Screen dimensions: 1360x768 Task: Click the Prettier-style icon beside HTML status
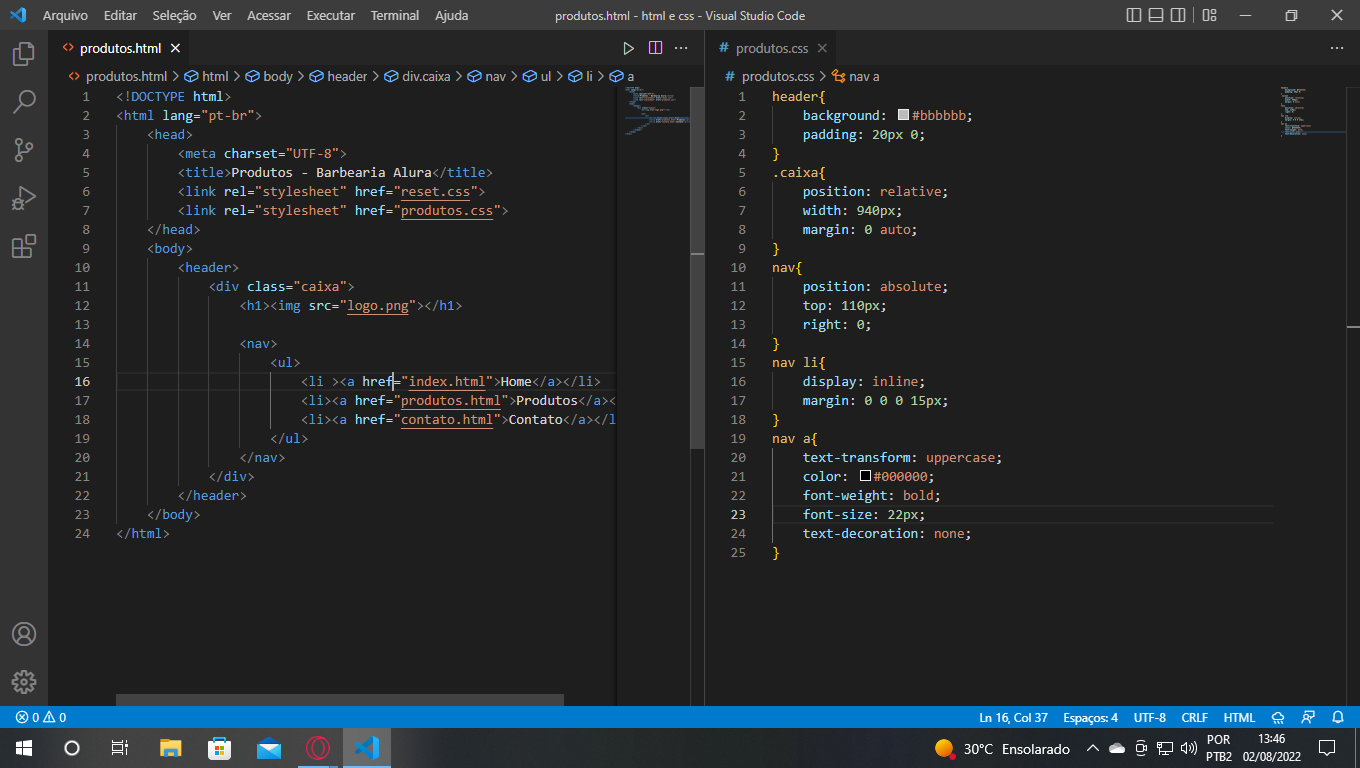[1278, 718]
